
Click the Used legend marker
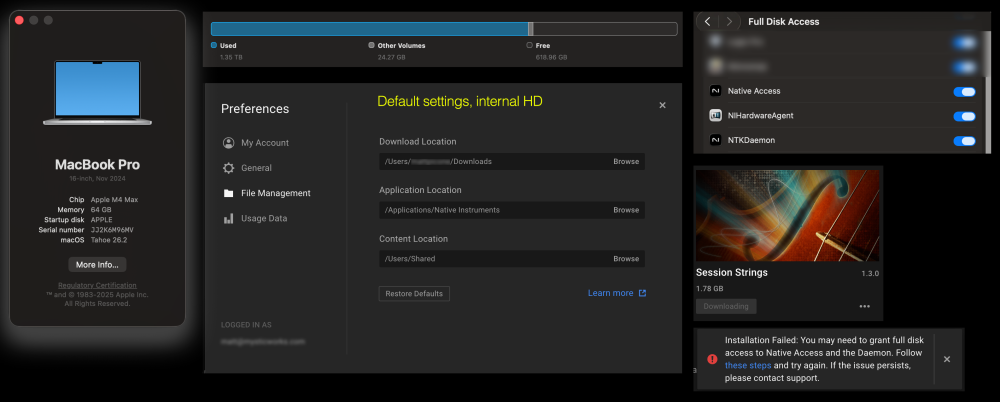pyautogui.click(x=214, y=45)
